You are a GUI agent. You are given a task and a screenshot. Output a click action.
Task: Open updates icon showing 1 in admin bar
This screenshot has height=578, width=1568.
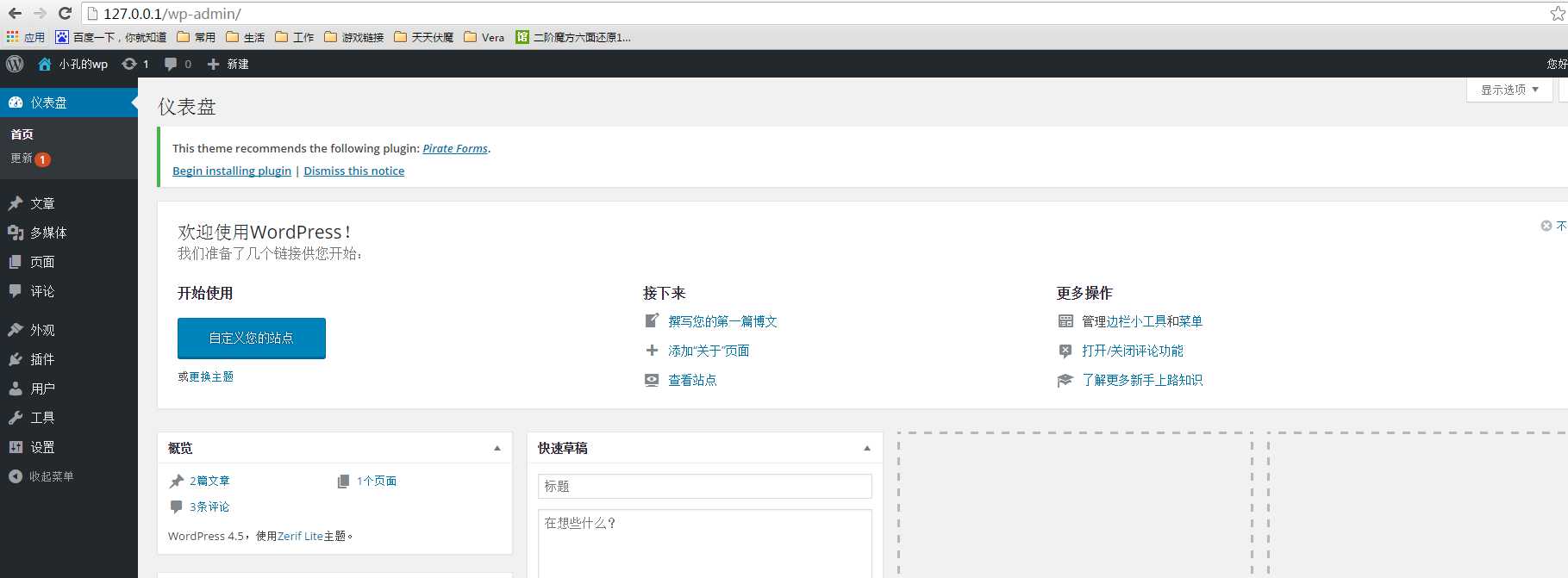[x=135, y=64]
